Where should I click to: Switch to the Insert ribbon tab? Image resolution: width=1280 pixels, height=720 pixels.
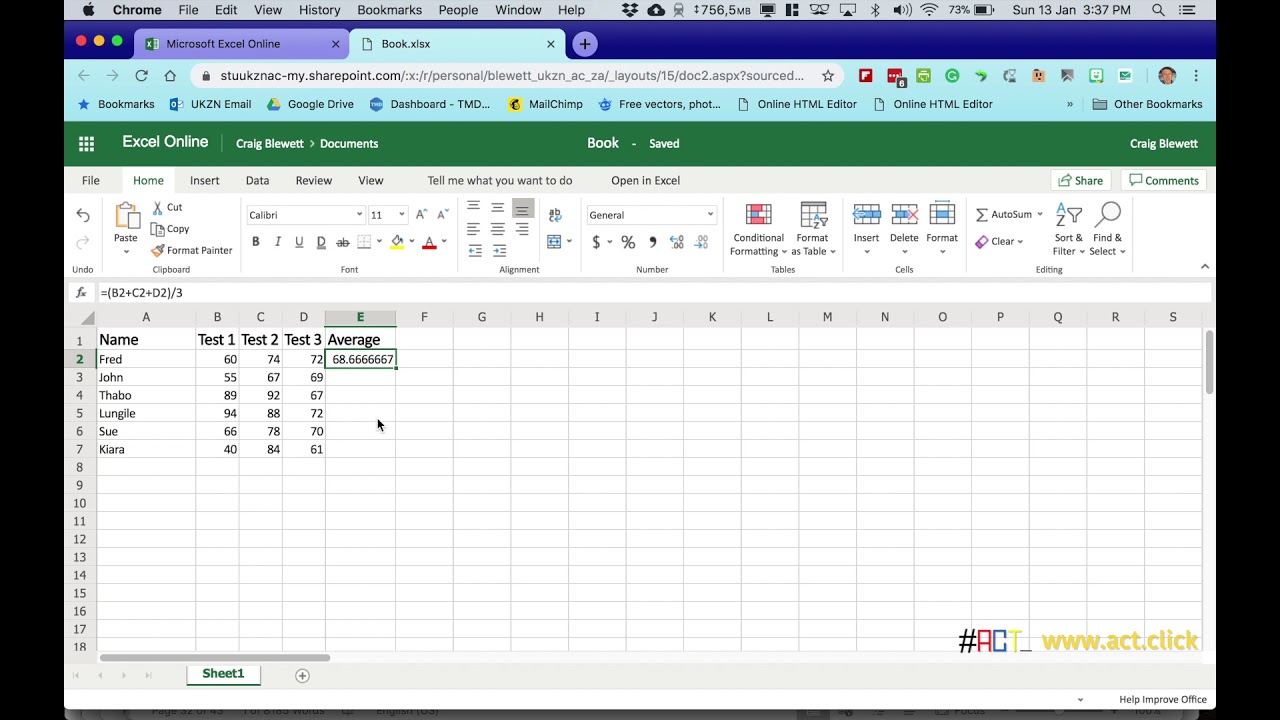click(205, 180)
